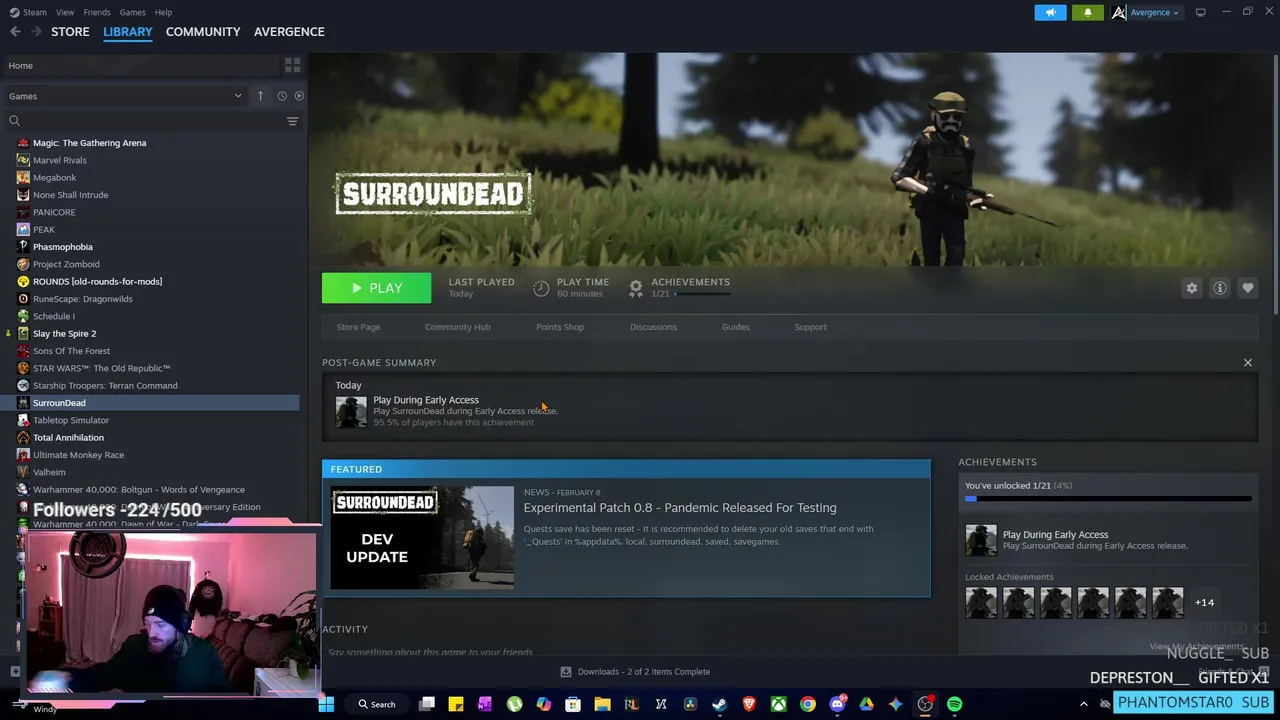The width and height of the screenshot is (1280, 720).
Task: Select Sons Of The Forest in library
Action: (x=71, y=351)
